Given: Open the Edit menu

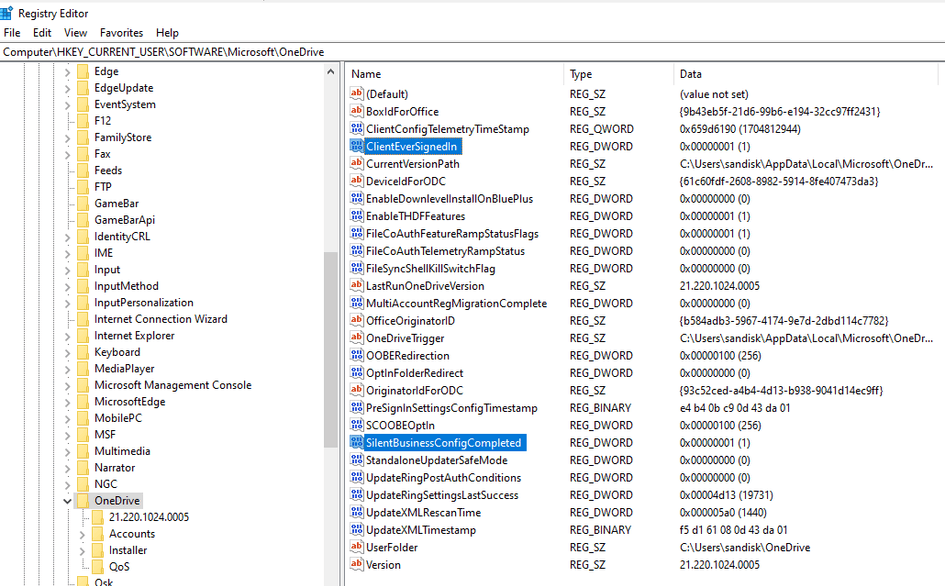Looking at the screenshot, I should (x=42, y=32).
